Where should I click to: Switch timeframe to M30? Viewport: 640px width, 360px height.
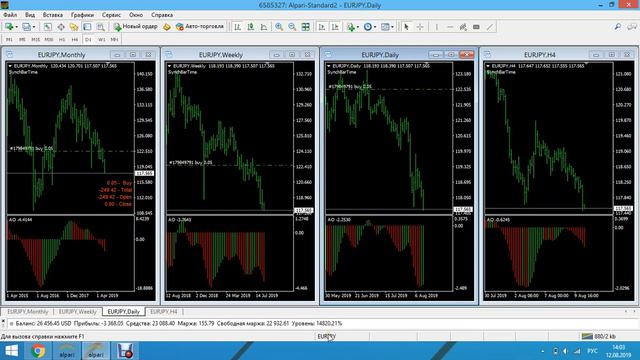(x=49, y=40)
